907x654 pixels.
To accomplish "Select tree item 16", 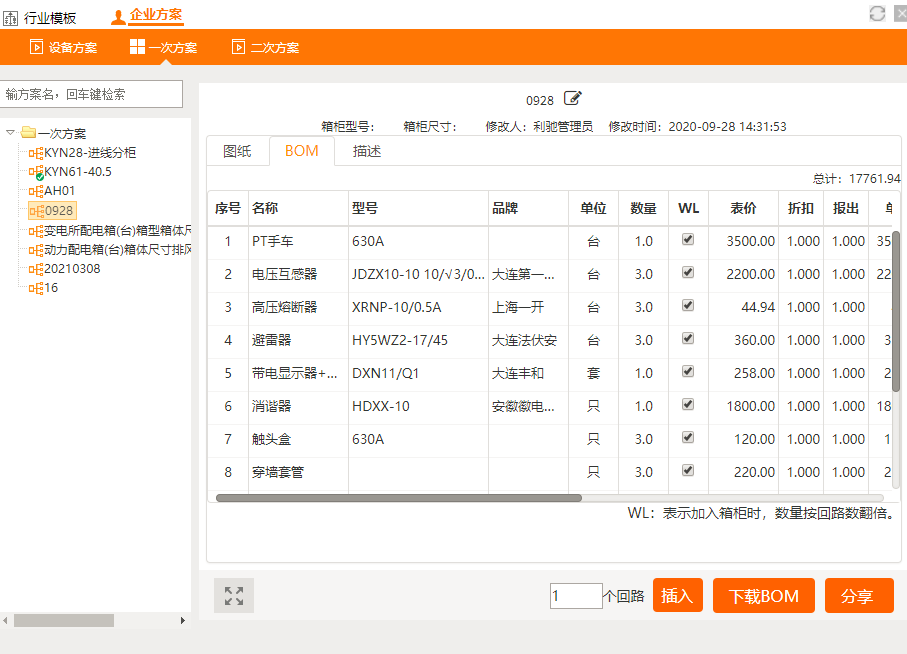I will coord(51,288).
